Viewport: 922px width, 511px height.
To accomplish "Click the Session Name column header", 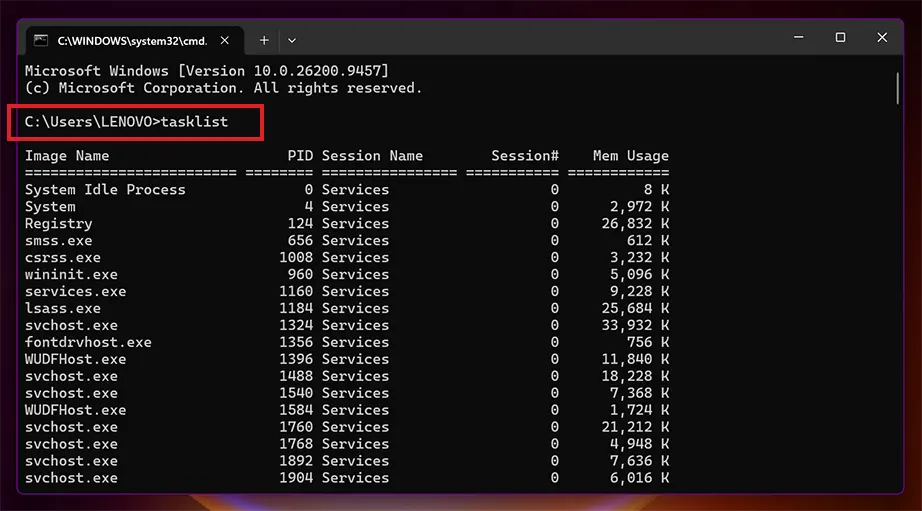I will [372, 156].
